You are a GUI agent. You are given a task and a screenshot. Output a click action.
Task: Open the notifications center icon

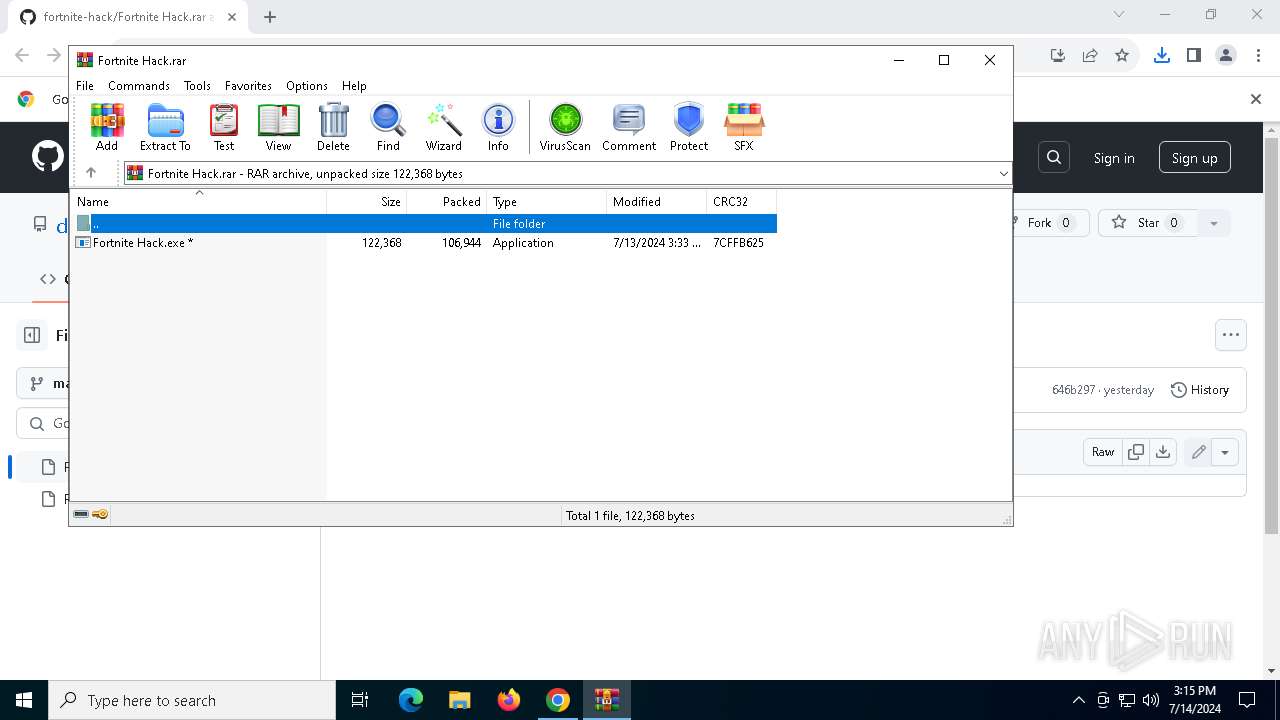(x=1247, y=700)
